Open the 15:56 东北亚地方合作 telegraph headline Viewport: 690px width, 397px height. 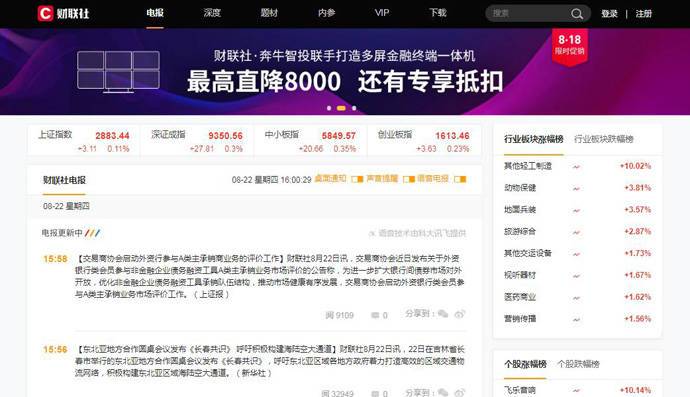point(206,349)
